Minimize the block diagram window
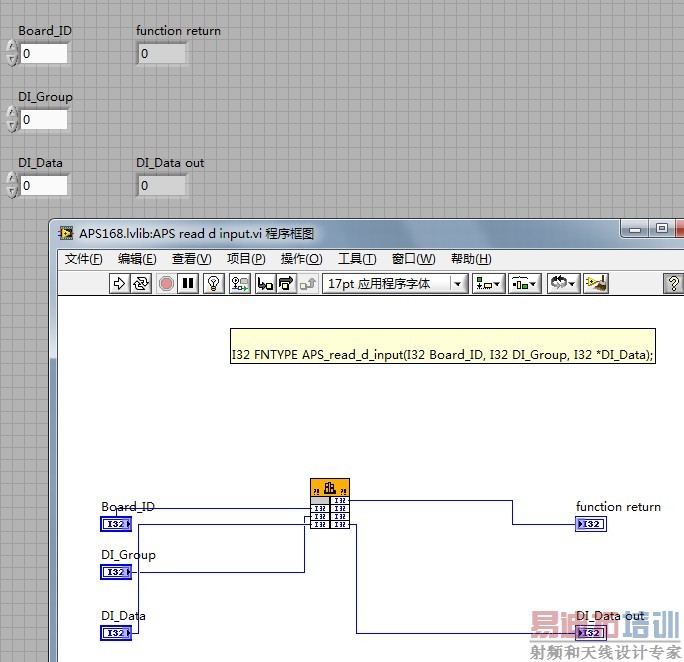684x662 pixels. (x=635, y=229)
